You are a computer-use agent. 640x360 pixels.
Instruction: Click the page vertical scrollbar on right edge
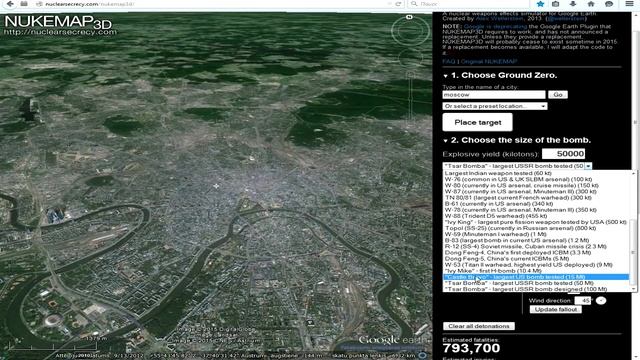635,122
